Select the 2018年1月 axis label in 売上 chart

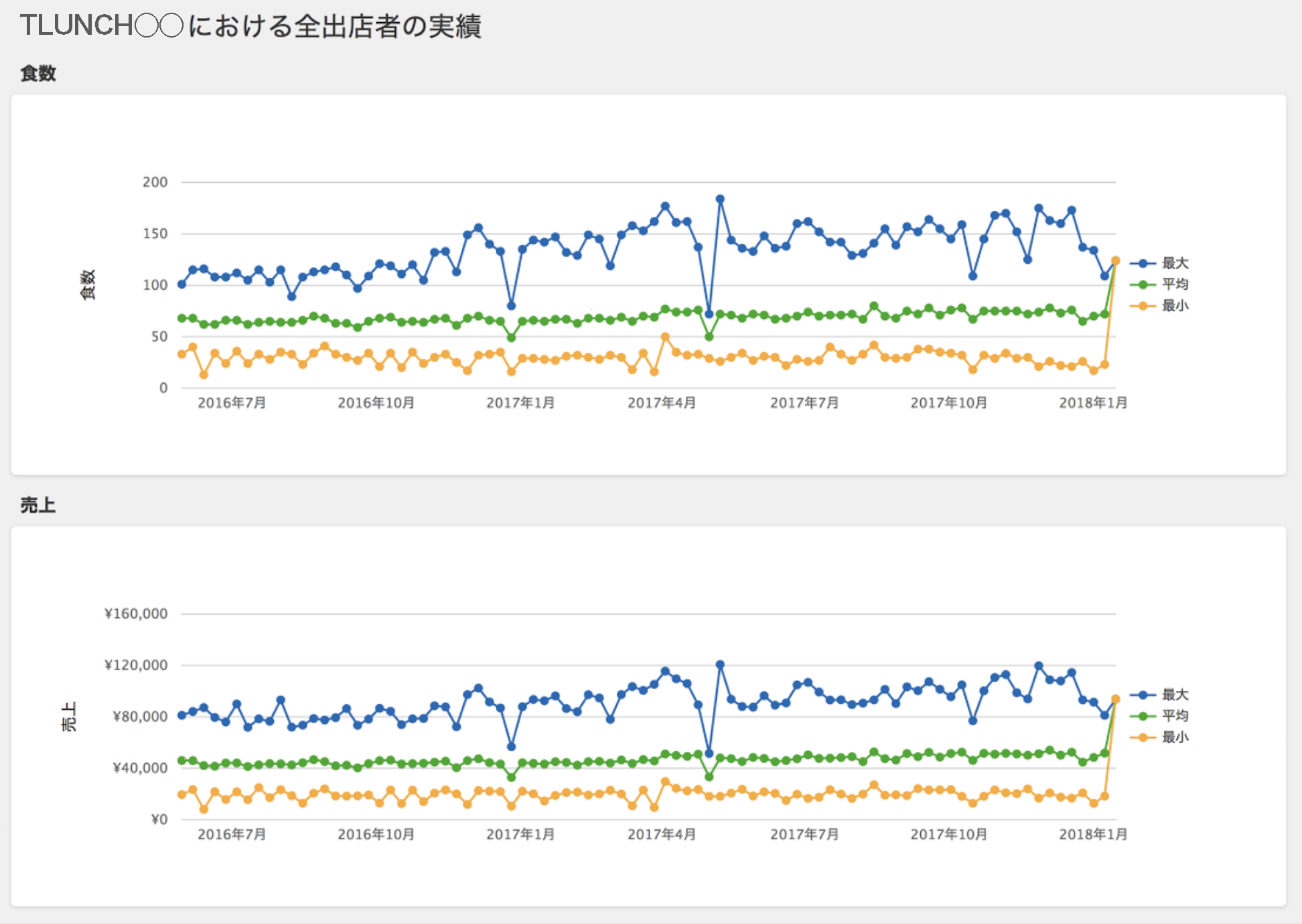point(1093,834)
